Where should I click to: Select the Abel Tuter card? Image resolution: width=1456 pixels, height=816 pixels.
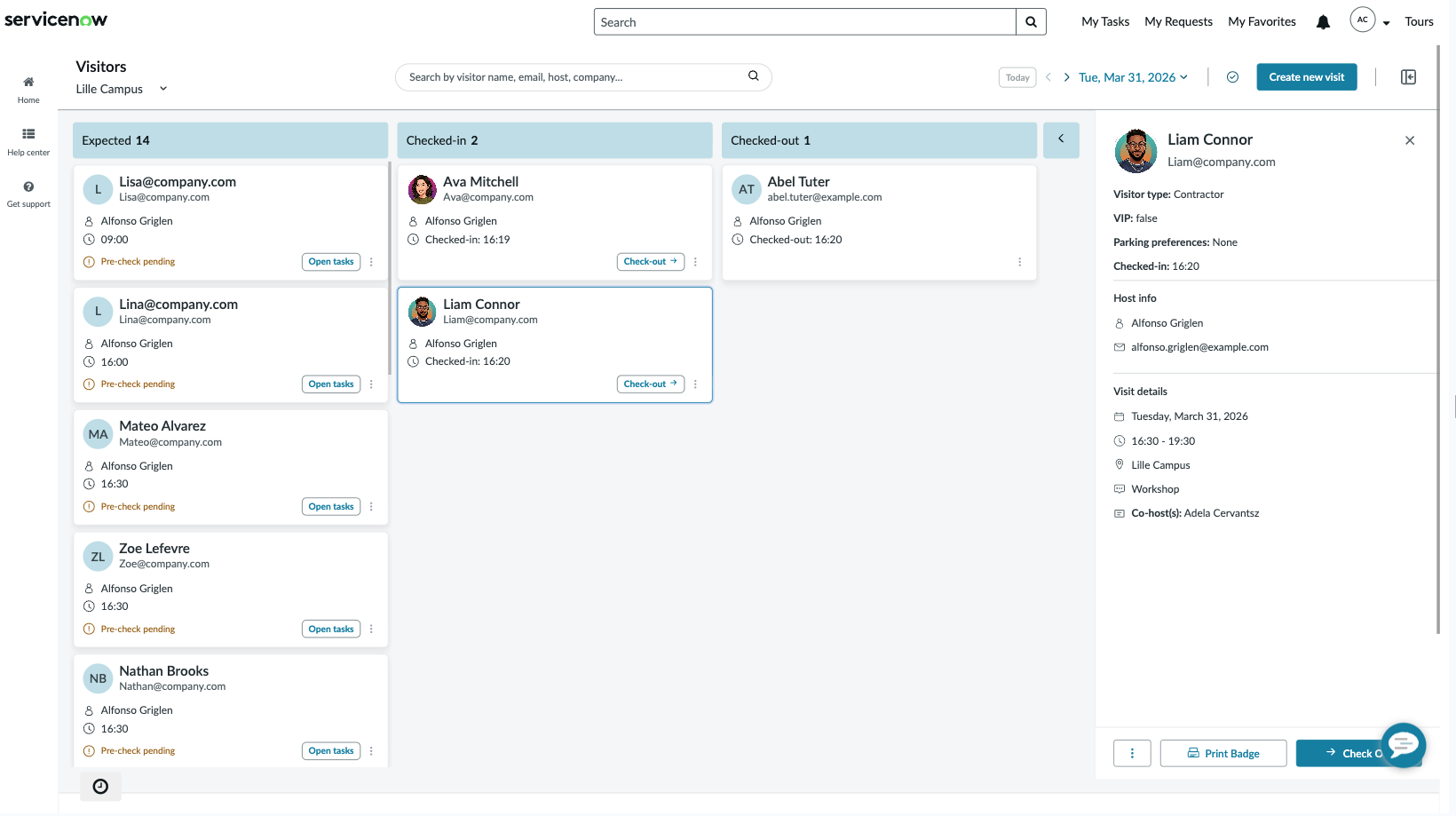click(x=879, y=223)
